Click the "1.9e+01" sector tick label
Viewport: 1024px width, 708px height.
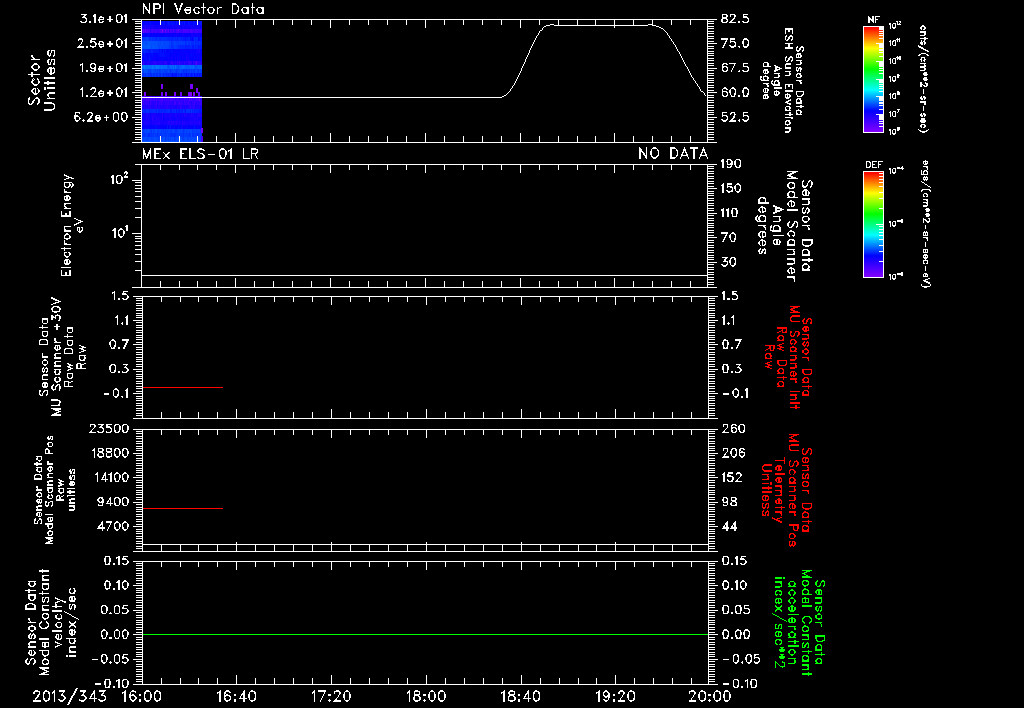click(x=103, y=68)
